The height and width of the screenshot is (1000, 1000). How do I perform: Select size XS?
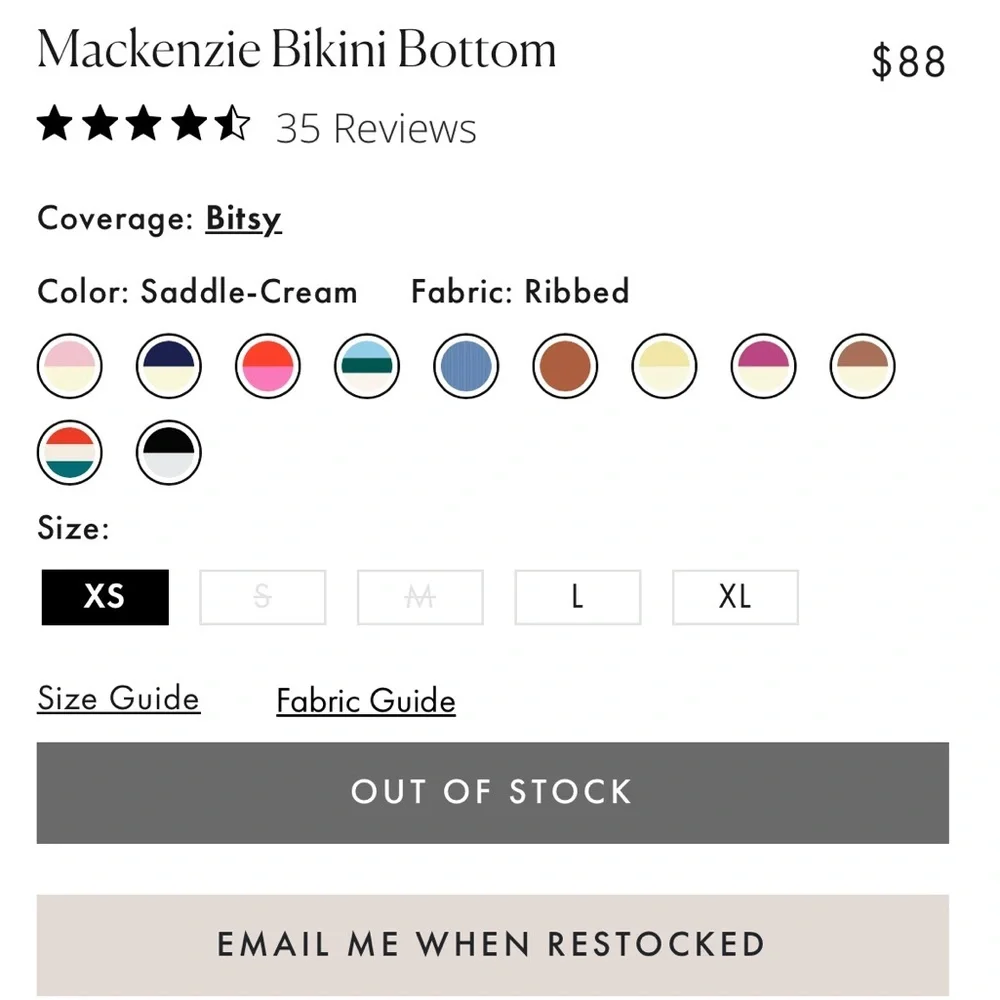pos(104,597)
